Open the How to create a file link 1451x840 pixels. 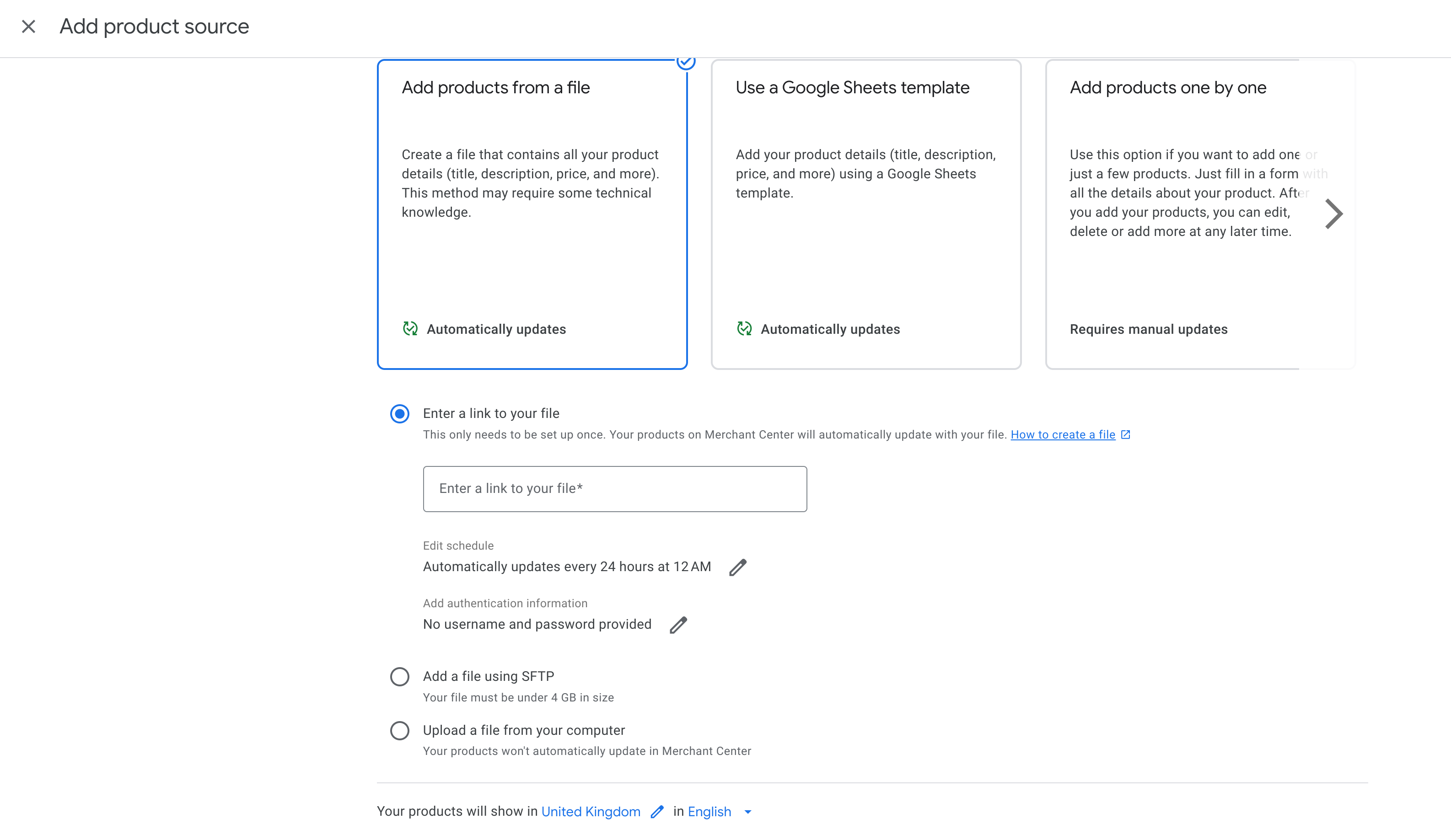point(1063,435)
